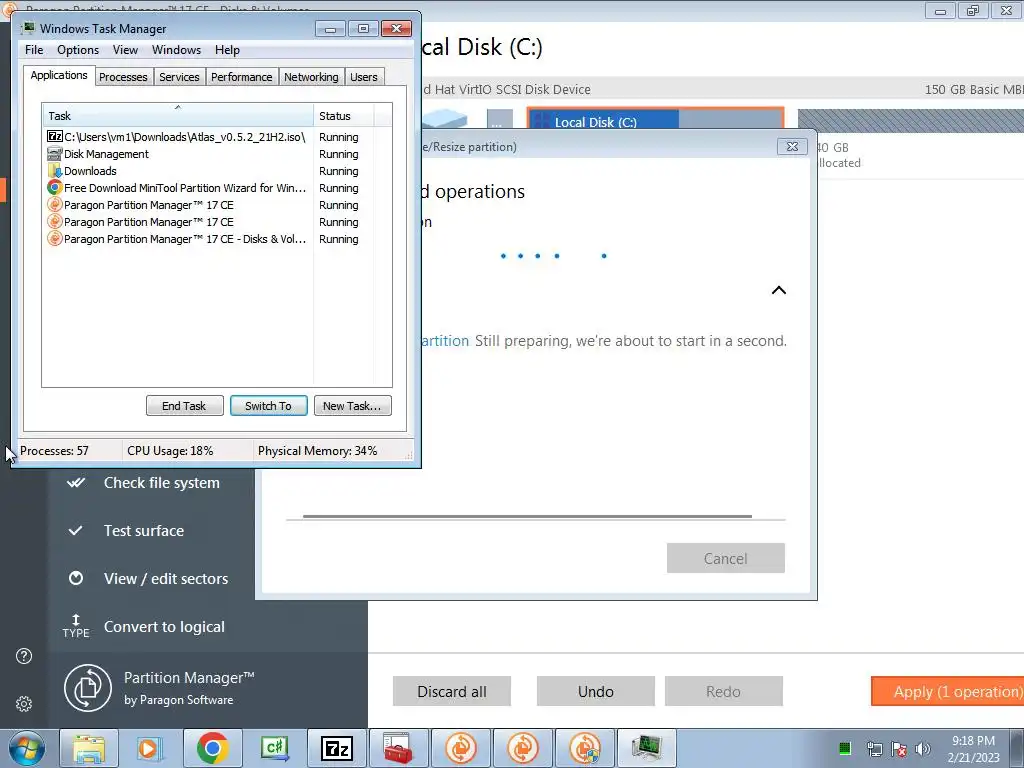Viewport: 1024px width, 768px height.
Task: Open Action Center flag tray icon
Action: click(899, 749)
